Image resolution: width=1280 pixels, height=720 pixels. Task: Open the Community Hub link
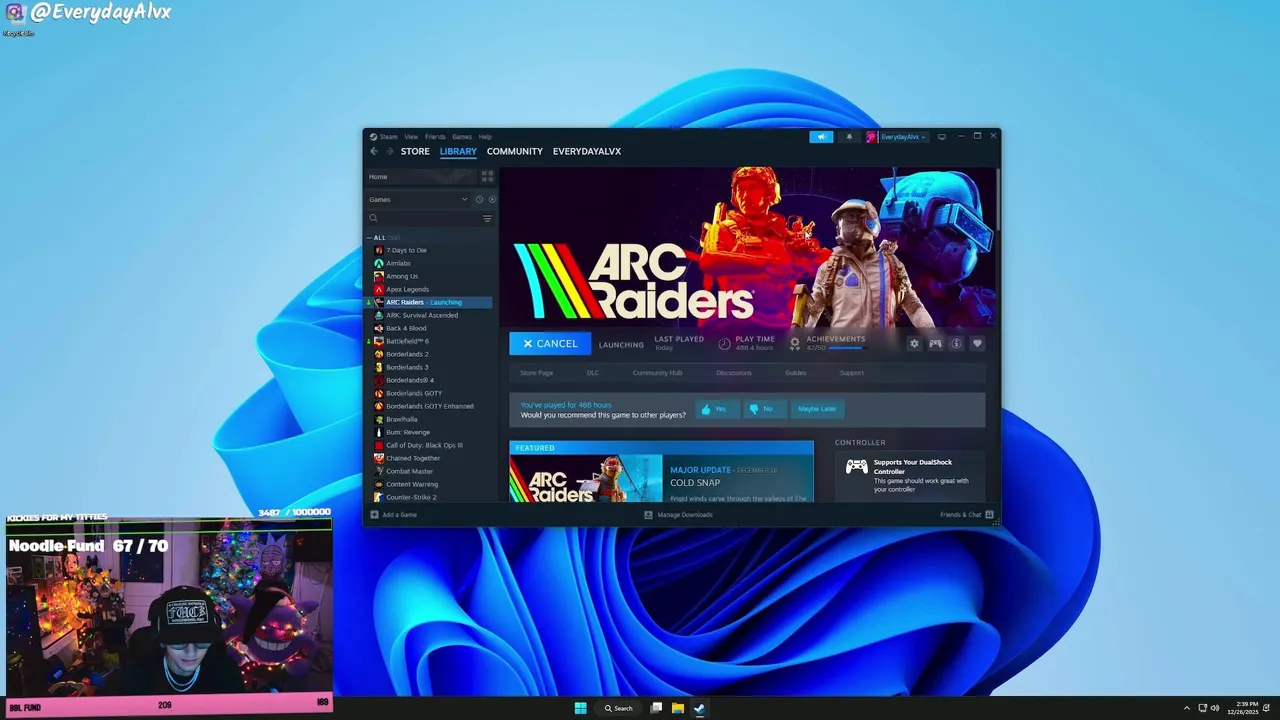pyautogui.click(x=657, y=373)
